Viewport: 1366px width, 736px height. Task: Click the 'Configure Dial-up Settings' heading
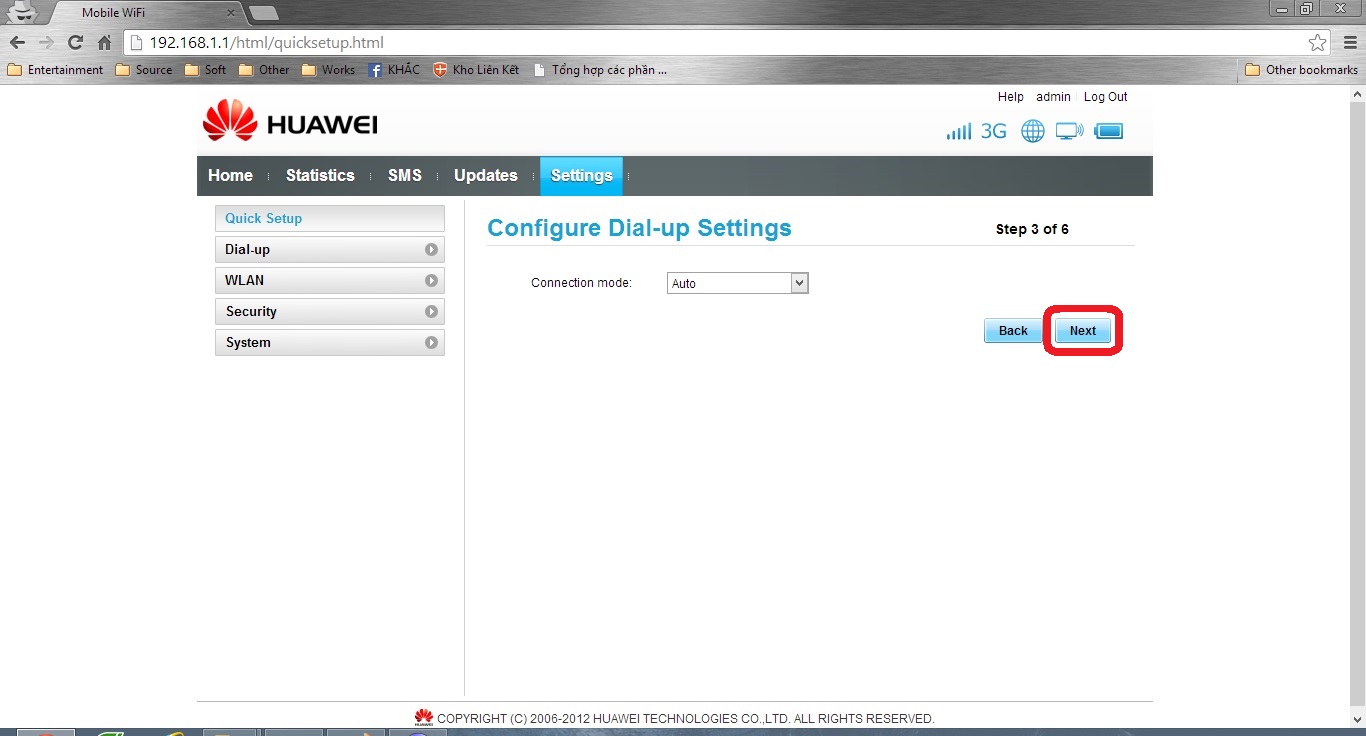tap(639, 228)
